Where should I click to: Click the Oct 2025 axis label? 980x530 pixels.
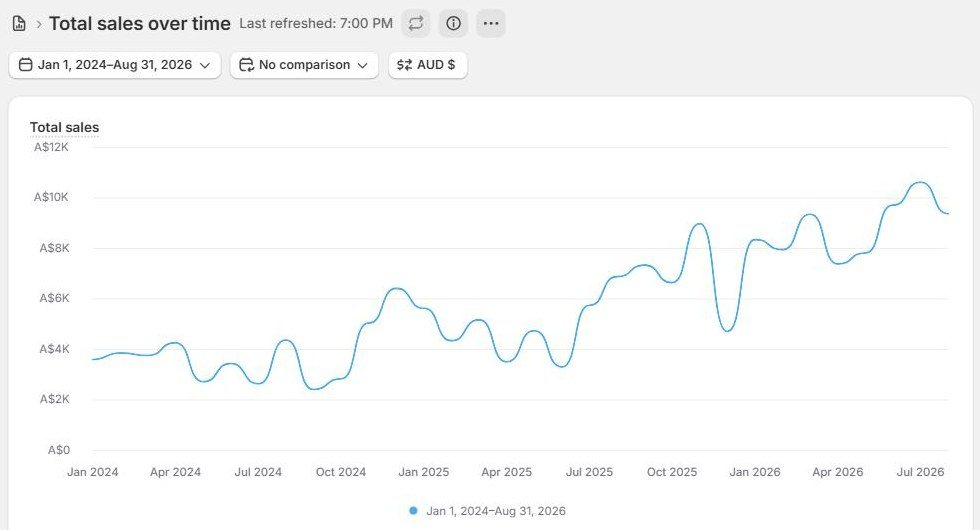(x=672, y=472)
